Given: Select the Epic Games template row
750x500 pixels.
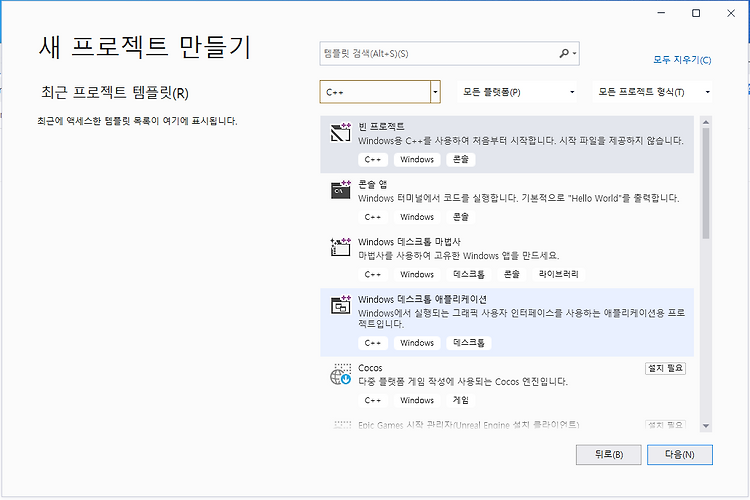Looking at the screenshot, I should (x=507, y=425).
